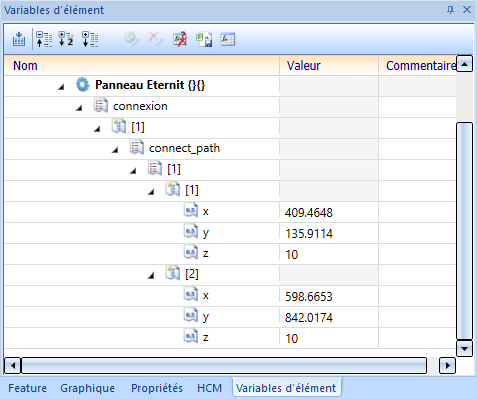Click the vertical scrollbar up arrow

pos(464,64)
